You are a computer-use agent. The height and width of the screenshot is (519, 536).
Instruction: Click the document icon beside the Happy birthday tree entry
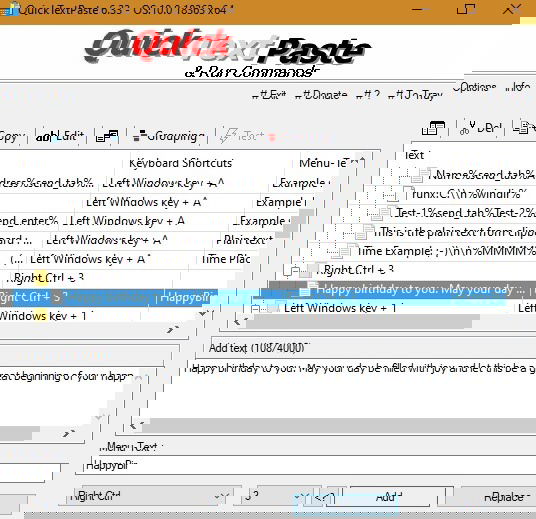click(x=305, y=291)
